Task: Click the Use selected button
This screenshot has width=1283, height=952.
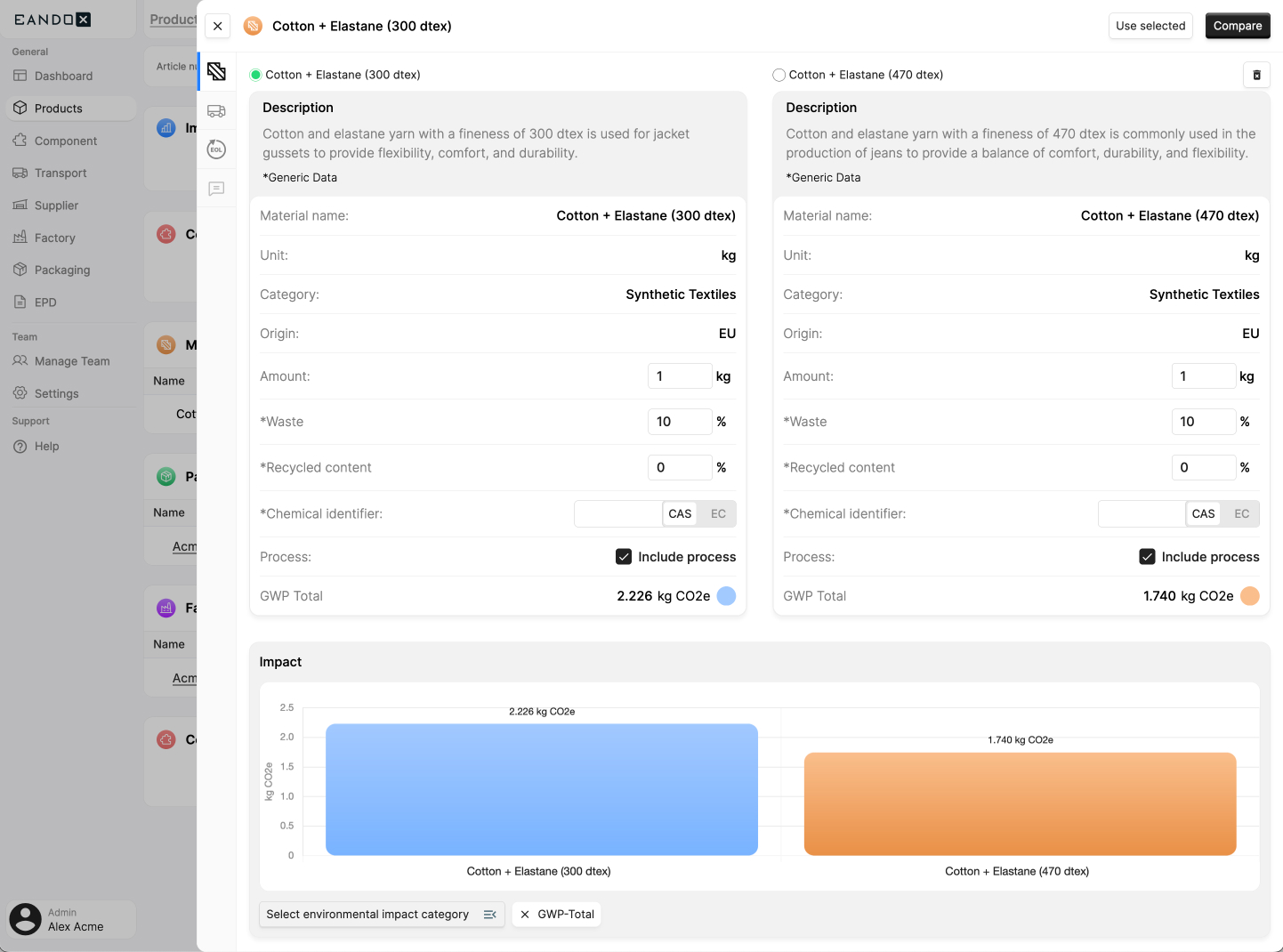Action: coord(1150,26)
